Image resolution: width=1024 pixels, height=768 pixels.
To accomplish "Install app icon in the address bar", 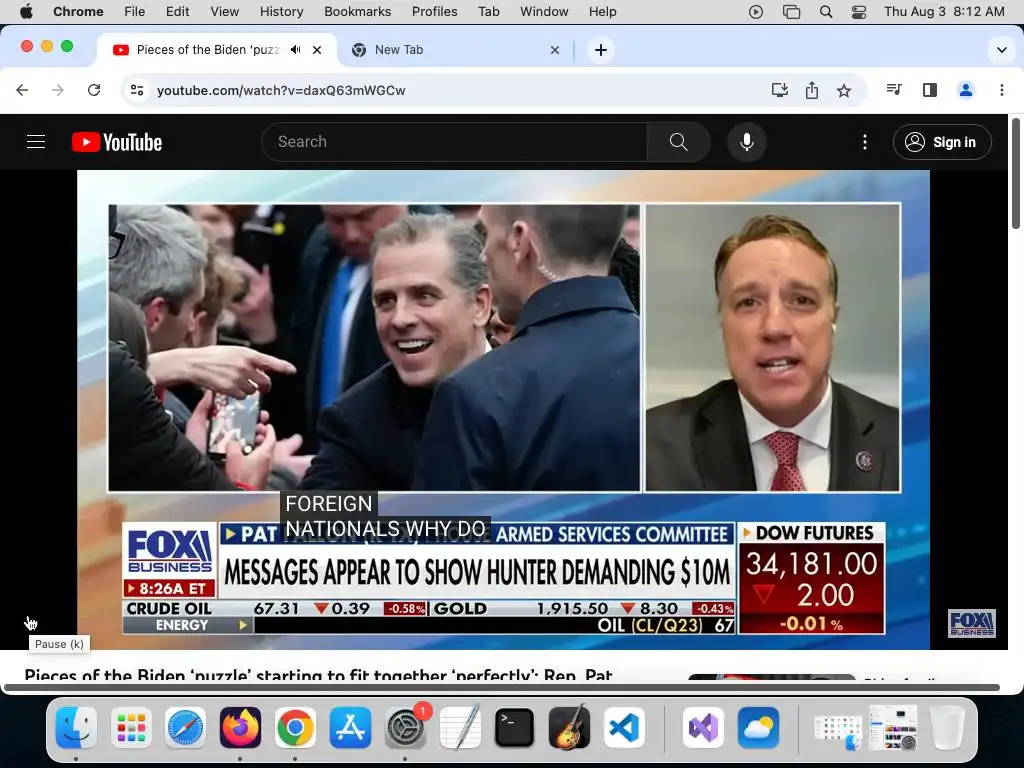I will pos(780,90).
